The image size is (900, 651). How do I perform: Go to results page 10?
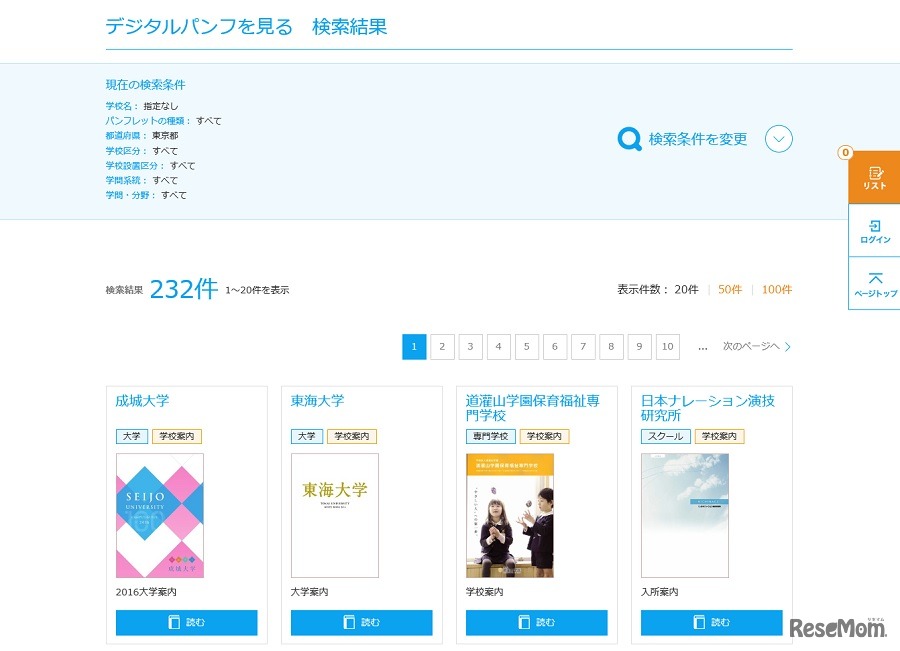click(x=668, y=347)
